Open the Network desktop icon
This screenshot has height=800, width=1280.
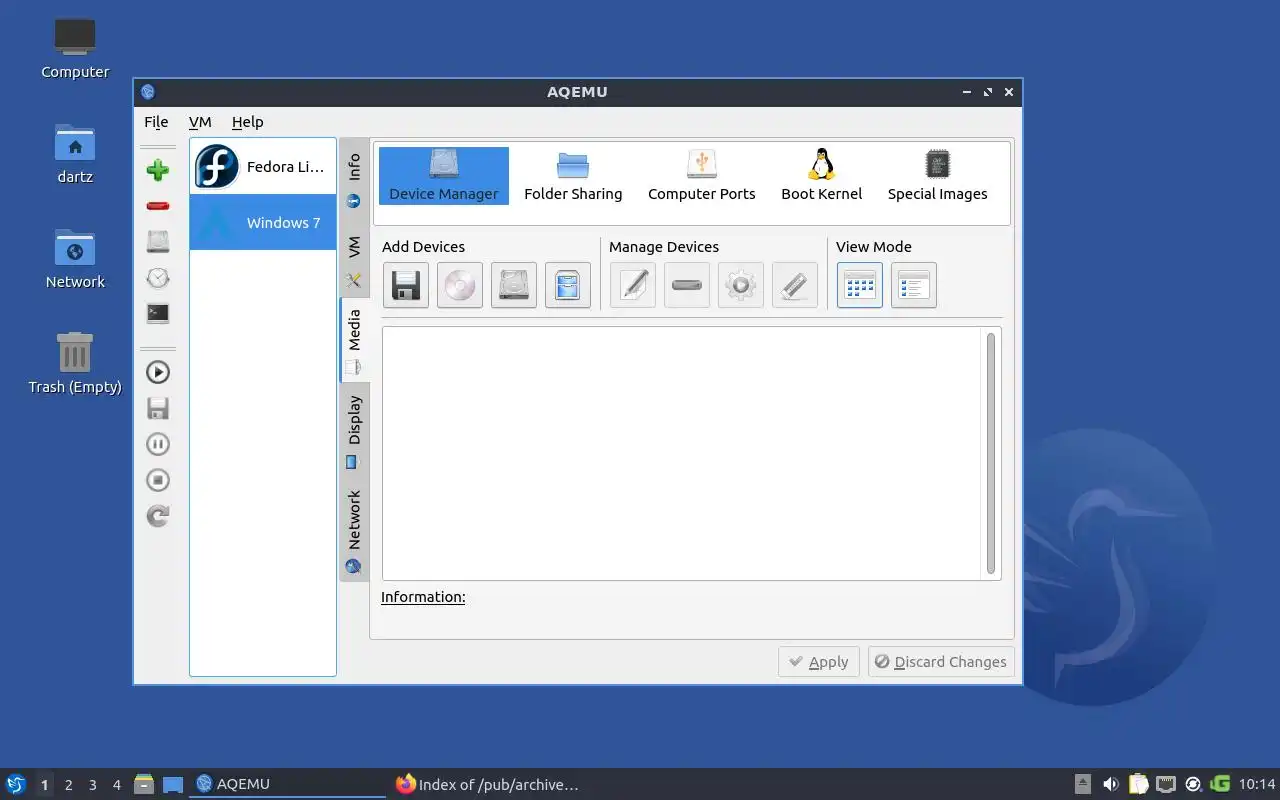75,259
